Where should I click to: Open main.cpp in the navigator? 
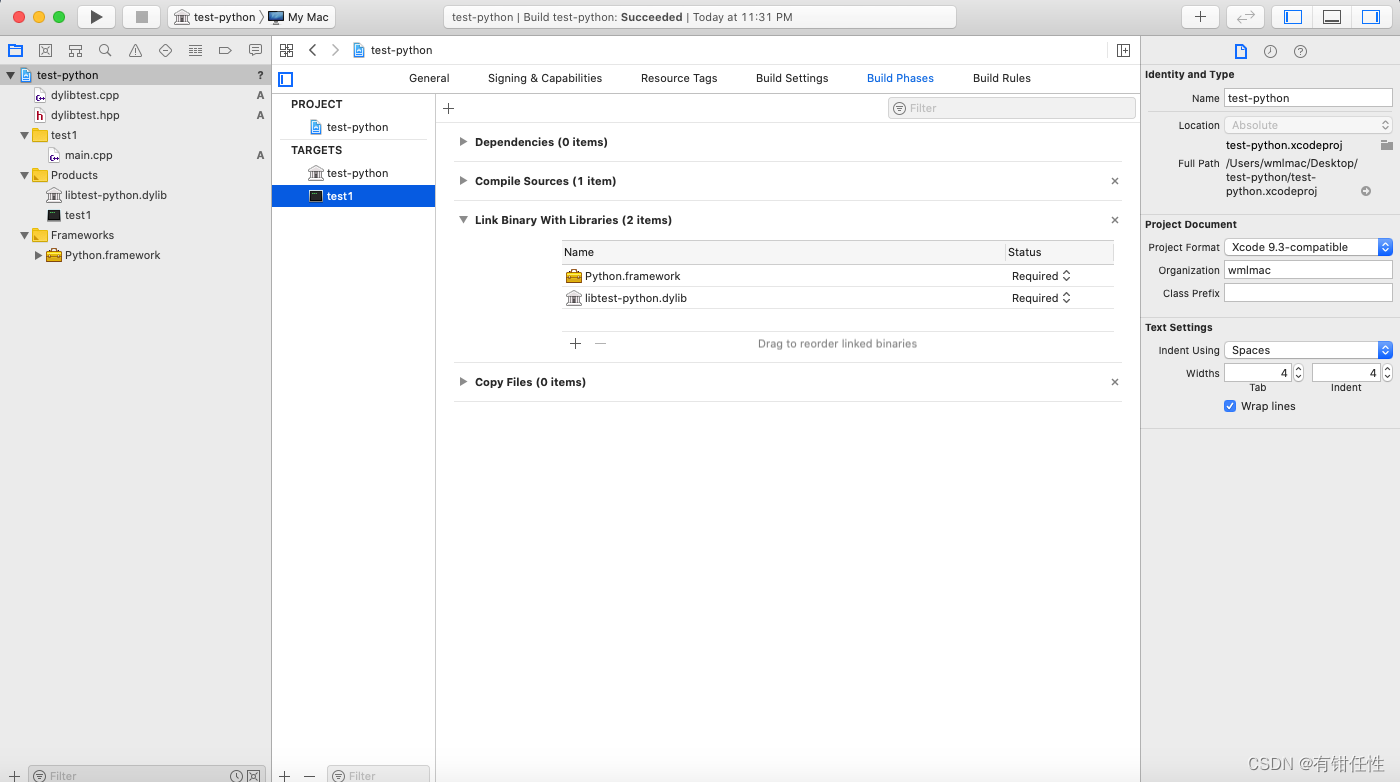[x=89, y=155]
